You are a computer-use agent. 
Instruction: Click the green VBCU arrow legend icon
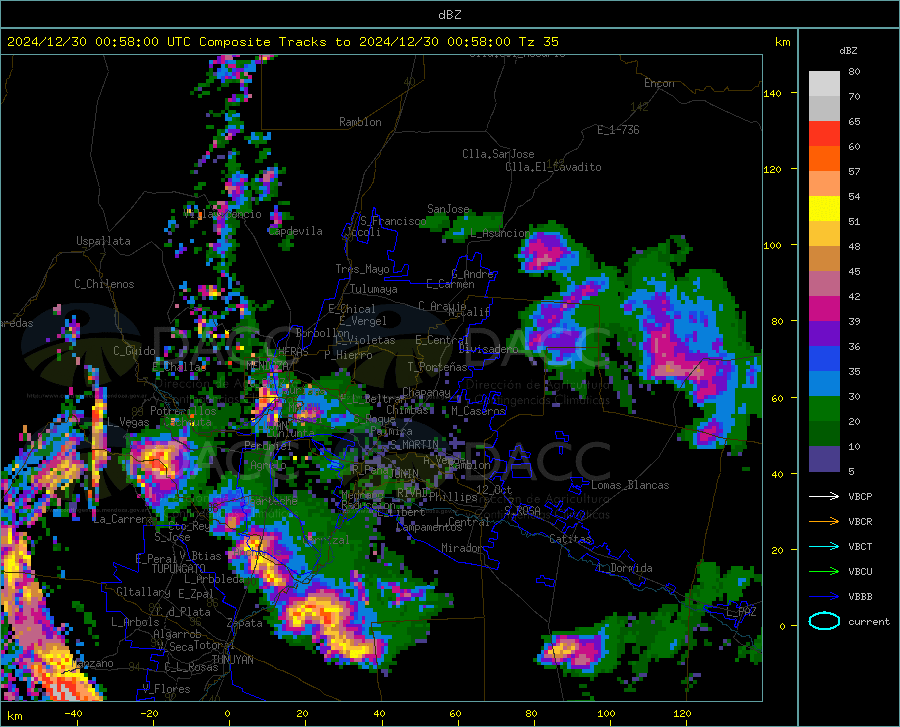click(824, 572)
